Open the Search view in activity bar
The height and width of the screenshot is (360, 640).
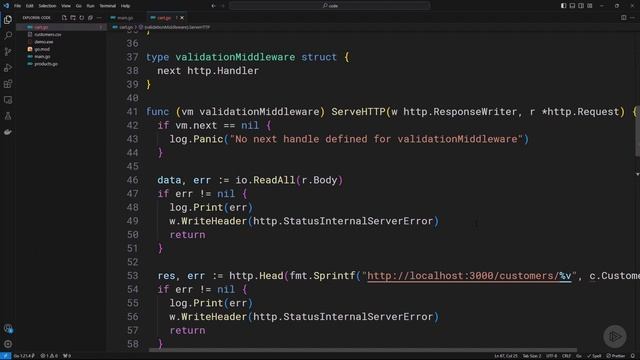point(8,36)
